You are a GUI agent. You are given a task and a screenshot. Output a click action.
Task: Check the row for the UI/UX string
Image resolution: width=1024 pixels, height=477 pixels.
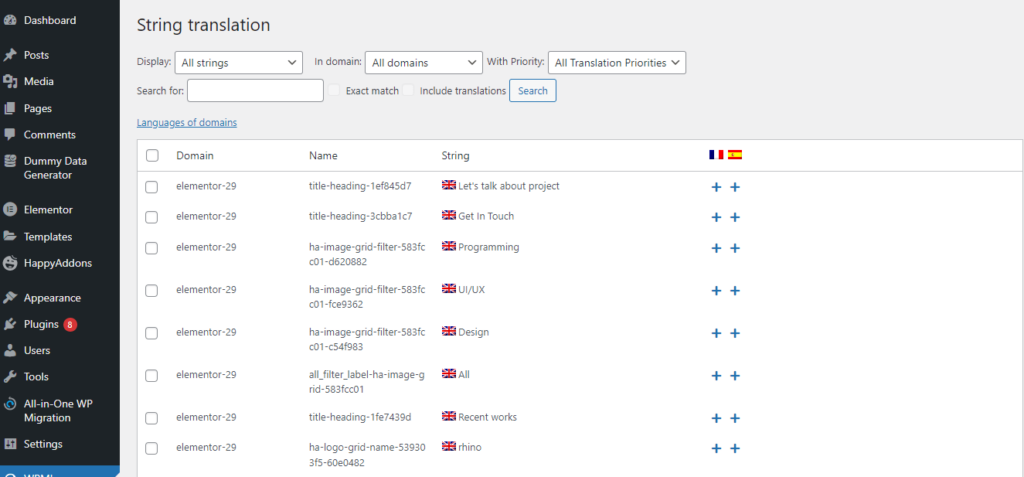coord(152,291)
